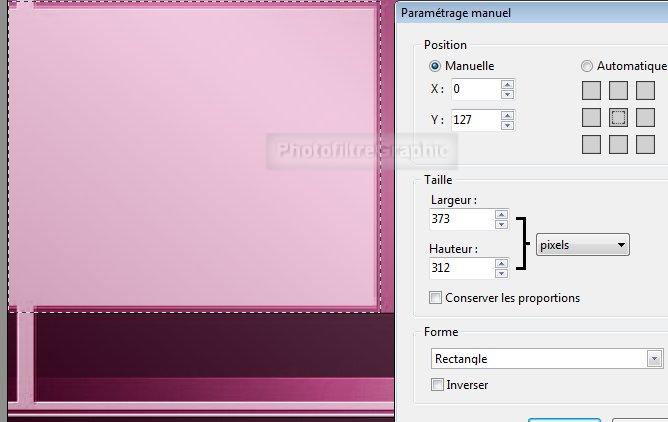Focus the Y position field
The height and width of the screenshot is (422, 668).
(472, 121)
